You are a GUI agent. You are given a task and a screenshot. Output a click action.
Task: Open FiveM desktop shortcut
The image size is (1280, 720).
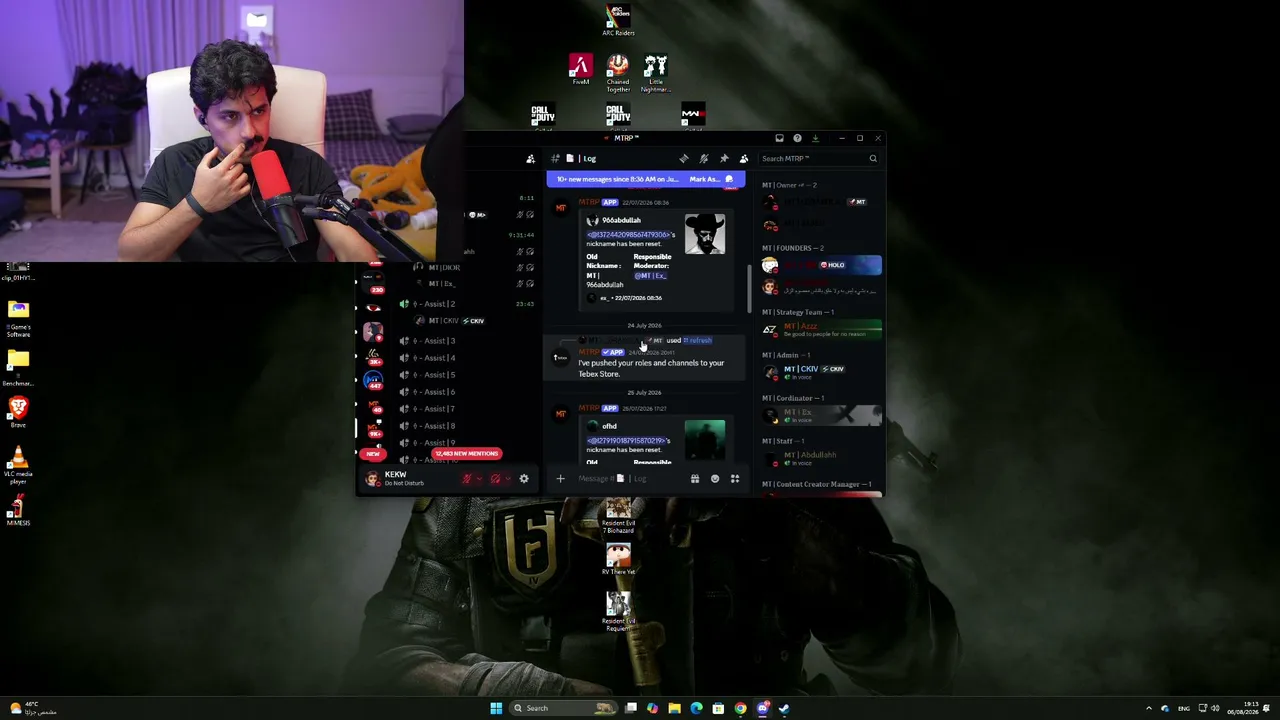[581, 70]
